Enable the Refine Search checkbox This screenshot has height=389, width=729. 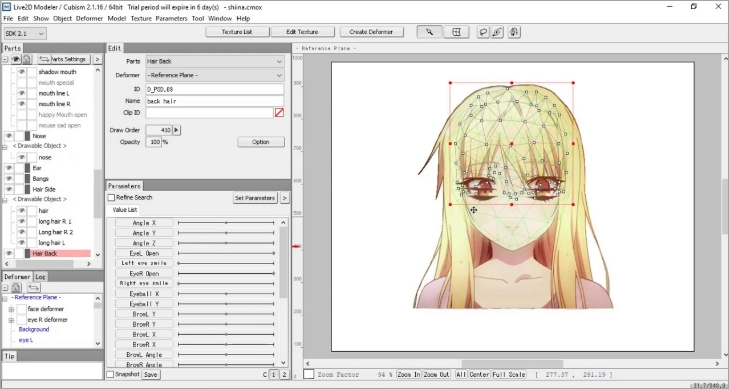(111, 198)
